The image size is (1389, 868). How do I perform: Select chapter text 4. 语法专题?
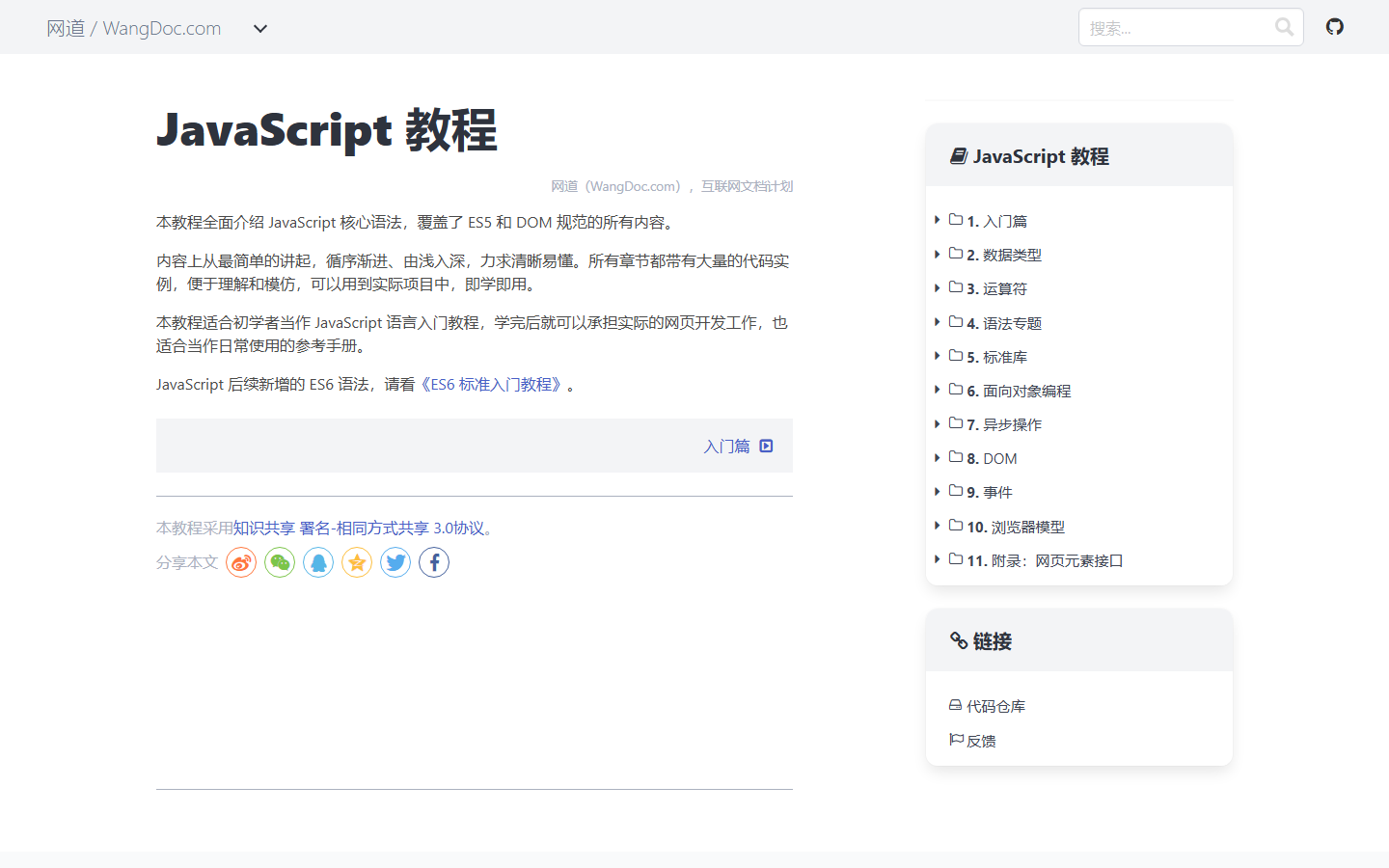pyautogui.click(x=1004, y=323)
